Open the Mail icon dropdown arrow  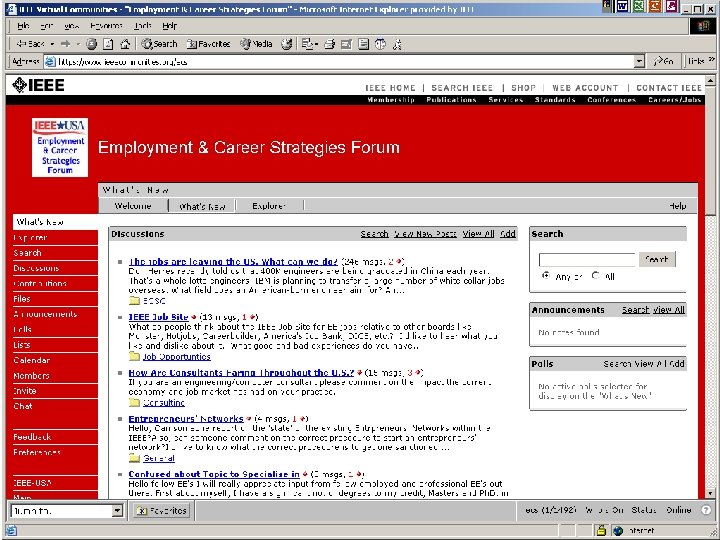(316, 44)
